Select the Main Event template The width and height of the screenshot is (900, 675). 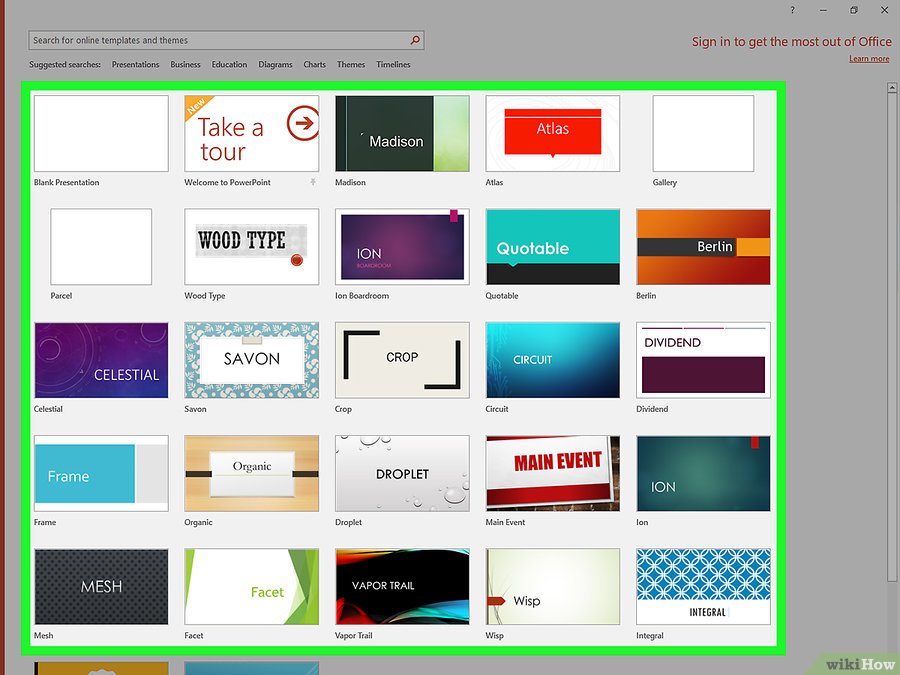pos(552,473)
